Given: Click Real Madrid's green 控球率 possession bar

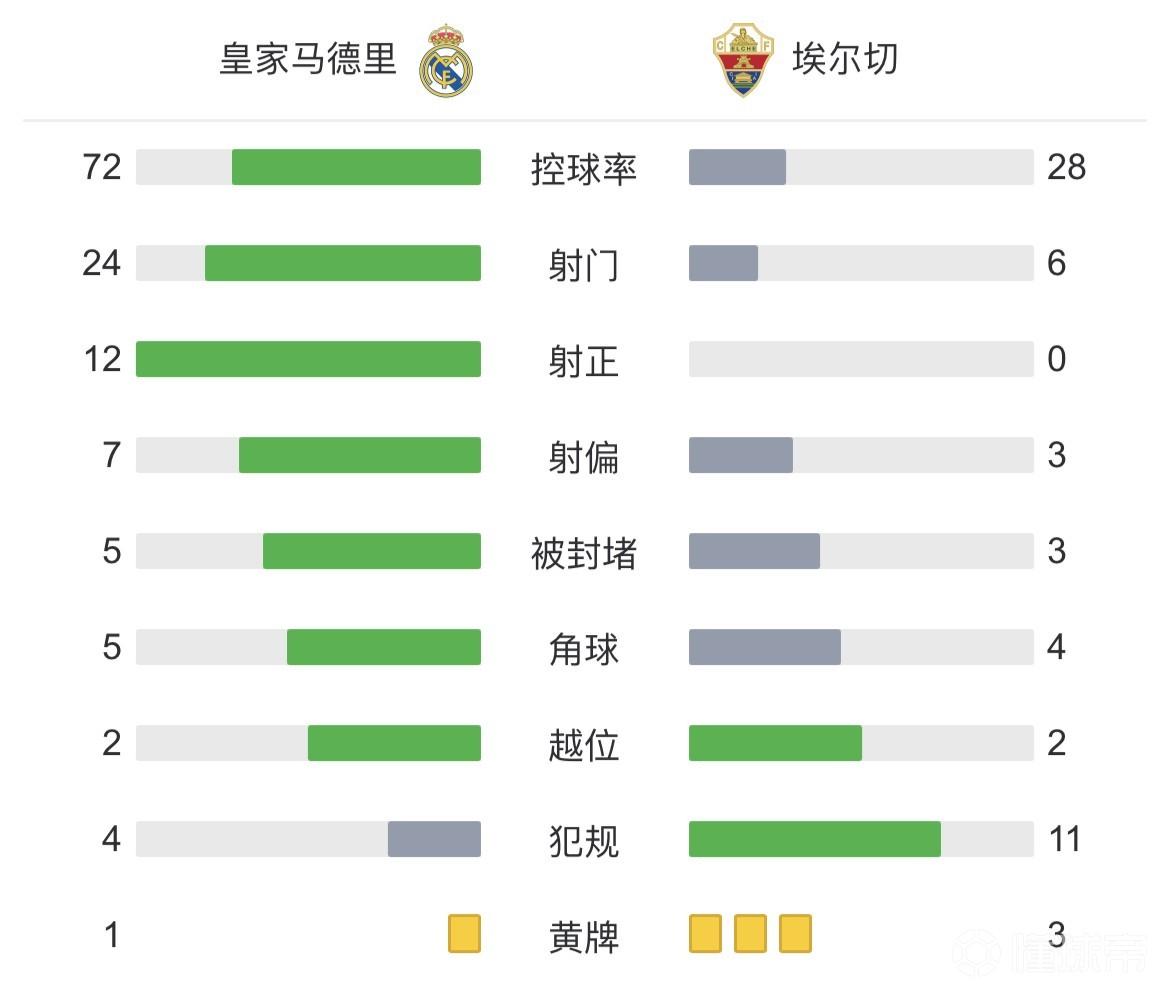Looking at the screenshot, I should tap(356, 167).
